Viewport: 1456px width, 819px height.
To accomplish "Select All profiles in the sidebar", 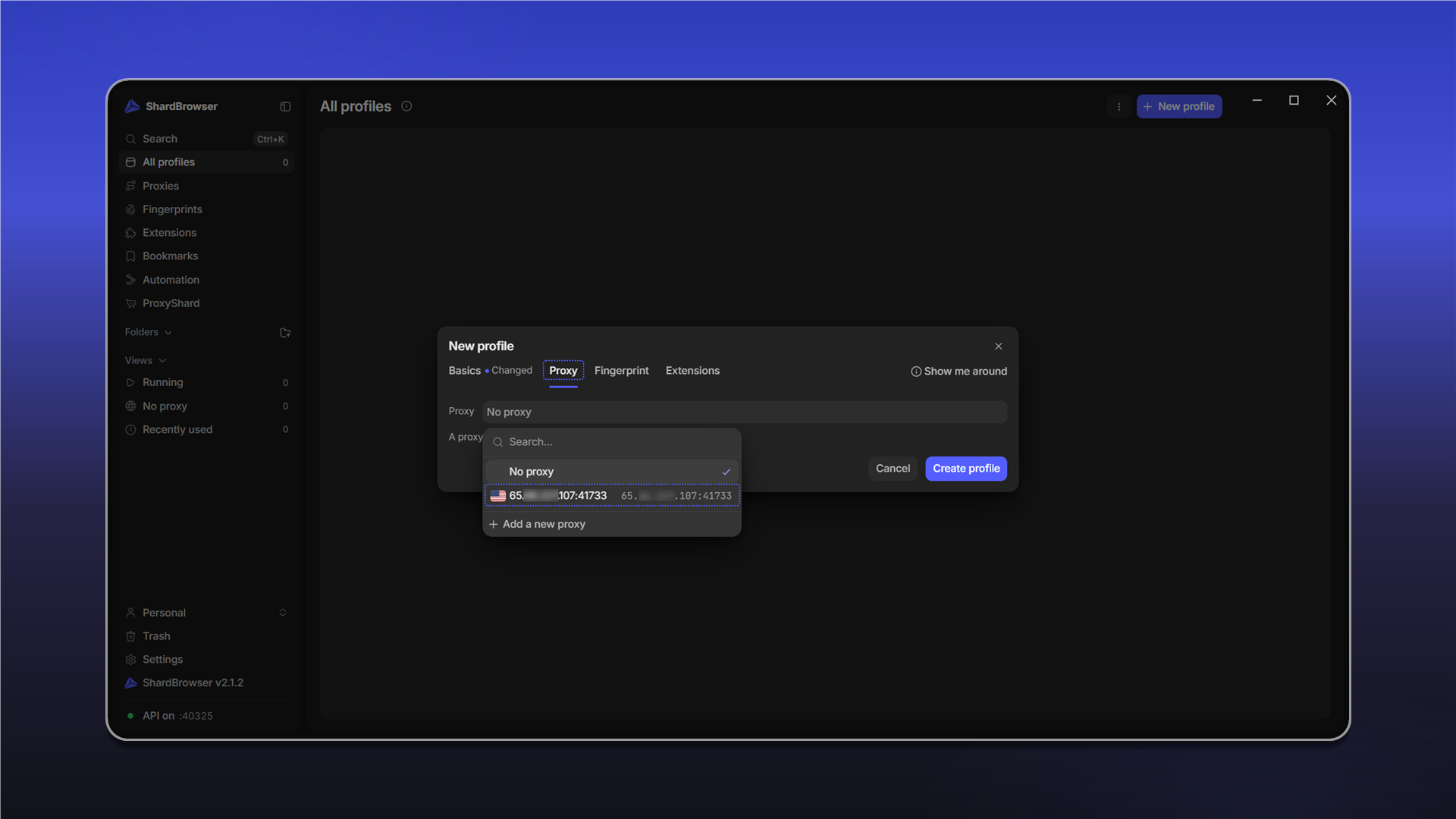I will pyautogui.click(x=206, y=162).
